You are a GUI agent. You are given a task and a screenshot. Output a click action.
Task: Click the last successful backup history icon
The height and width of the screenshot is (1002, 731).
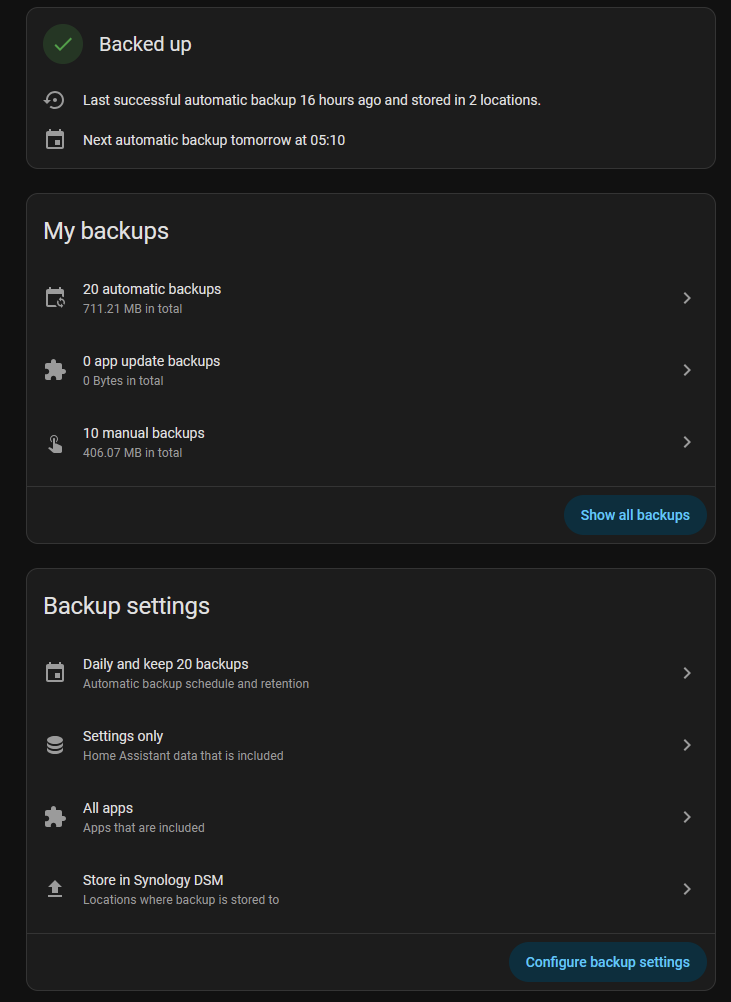55,100
